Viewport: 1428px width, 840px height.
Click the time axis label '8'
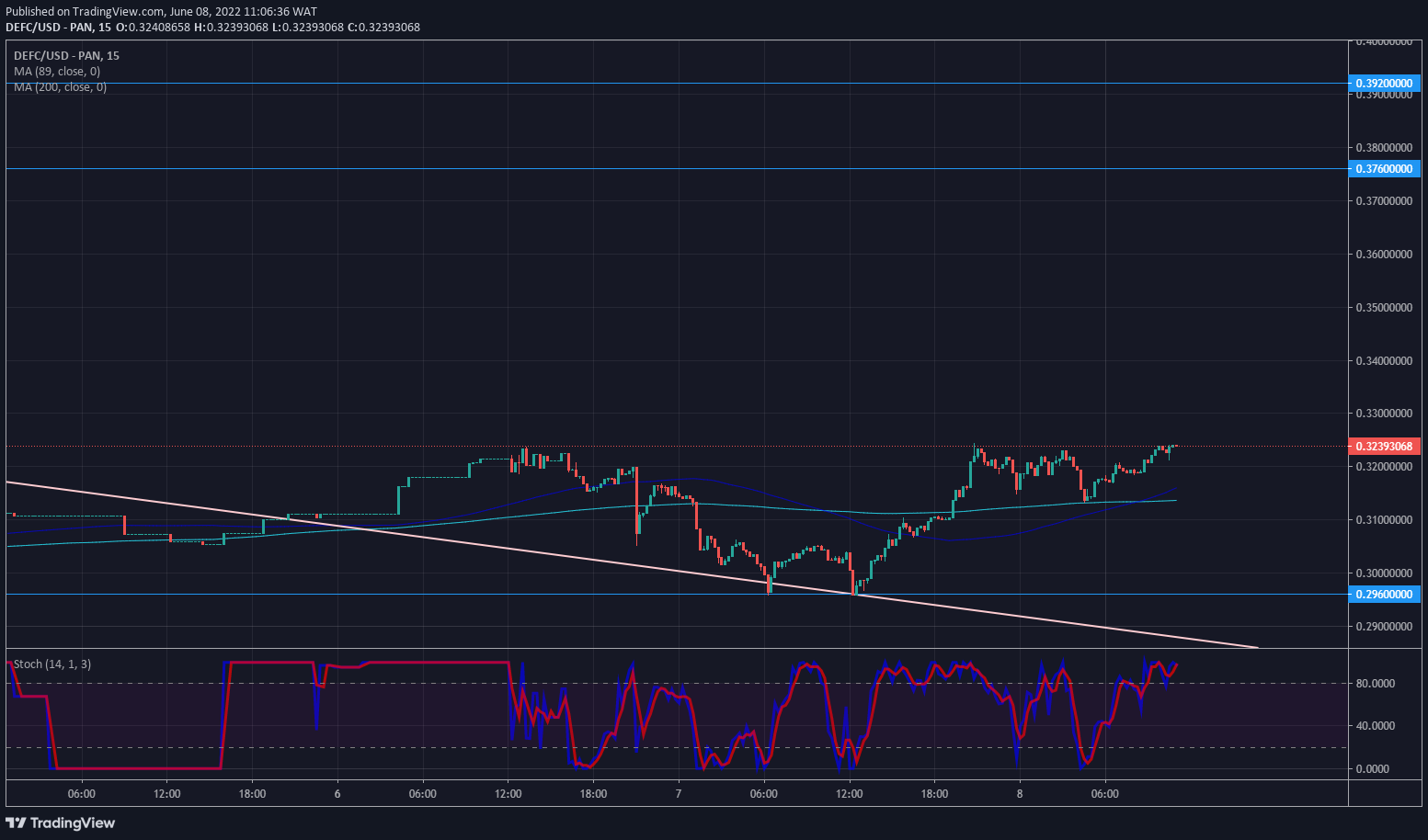tap(1020, 793)
